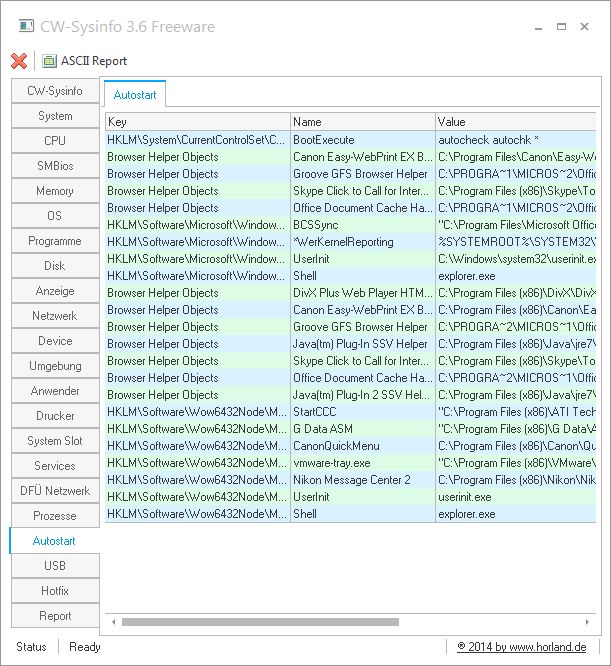Open the Services sidebar tab
611x666 pixels.
click(55, 466)
